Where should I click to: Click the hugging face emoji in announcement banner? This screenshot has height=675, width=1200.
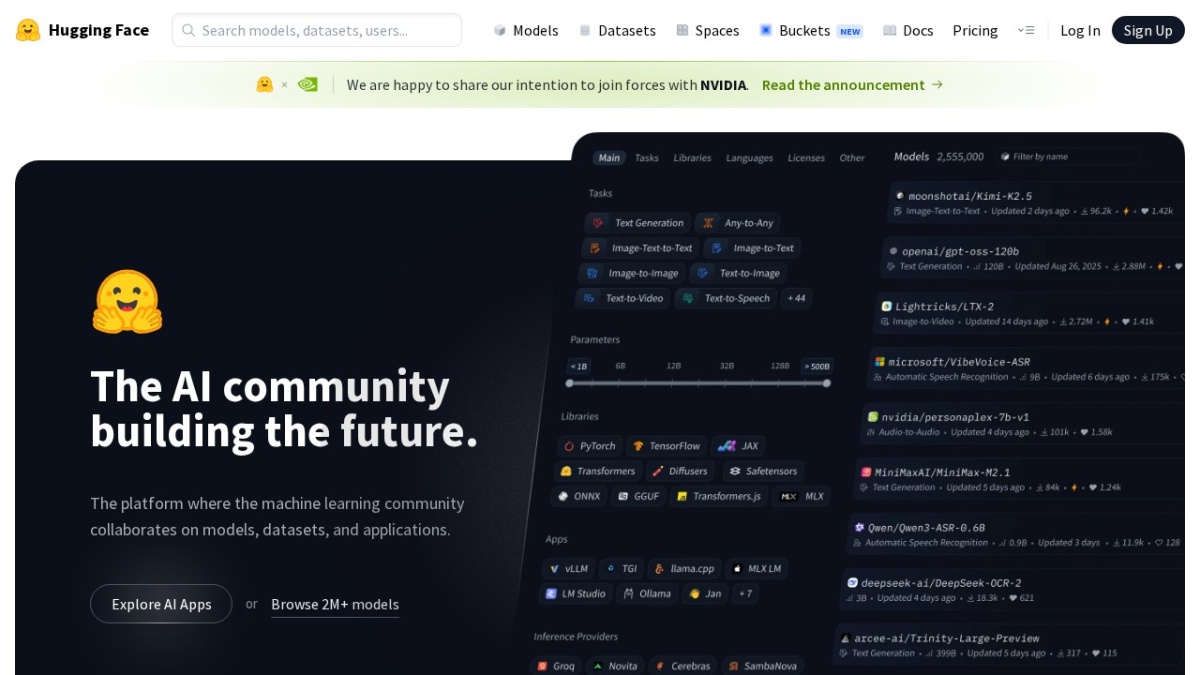[x=265, y=85]
